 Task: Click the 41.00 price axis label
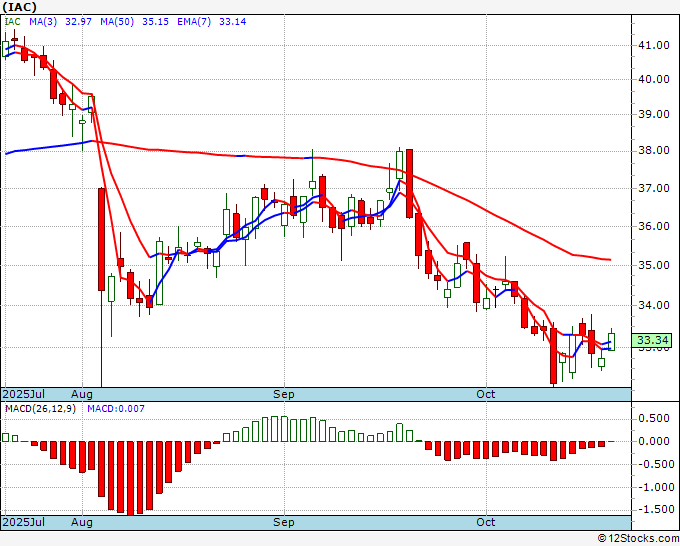tap(654, 45)
